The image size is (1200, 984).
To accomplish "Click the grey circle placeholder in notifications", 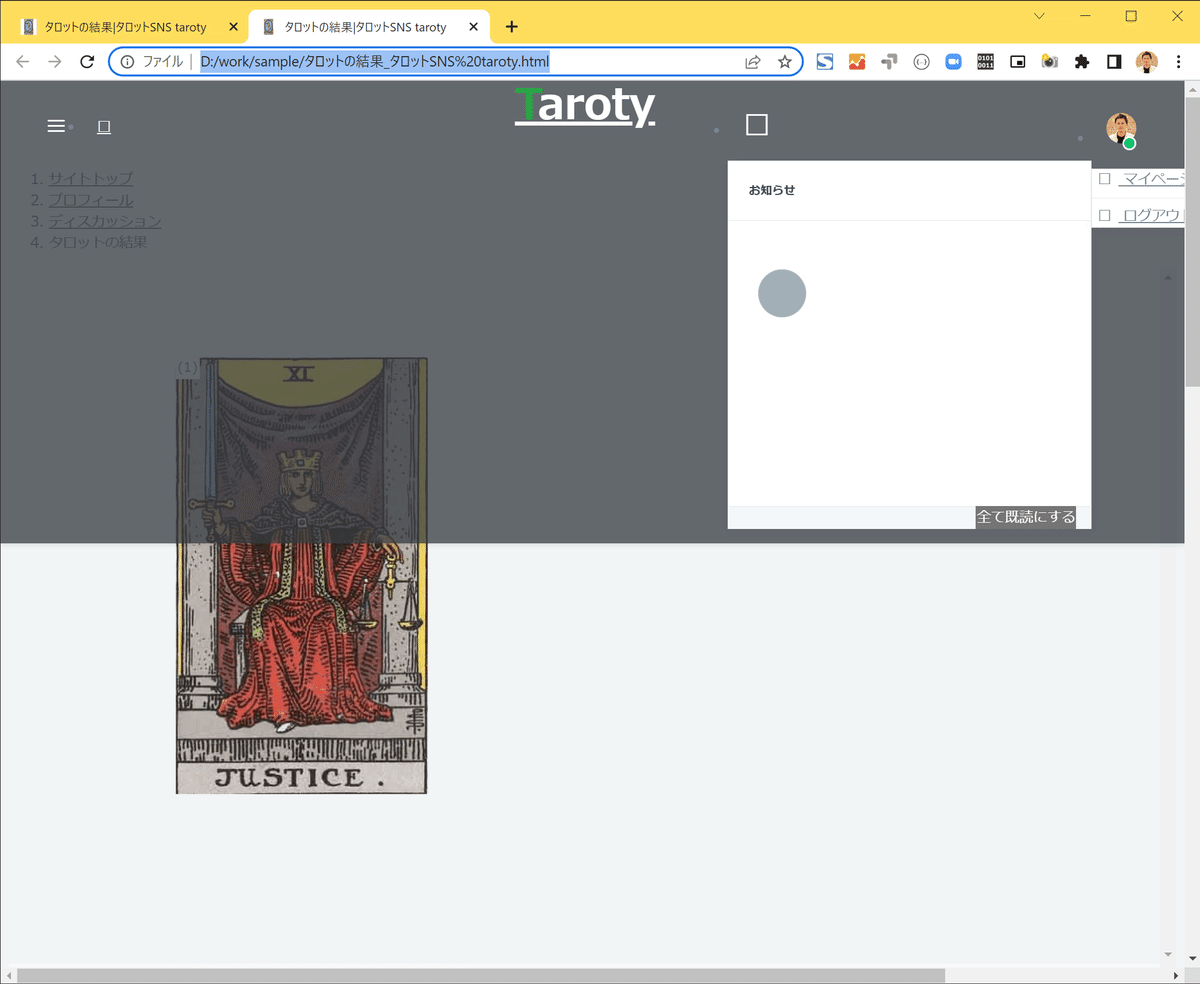I will click(x=782, y=293).
